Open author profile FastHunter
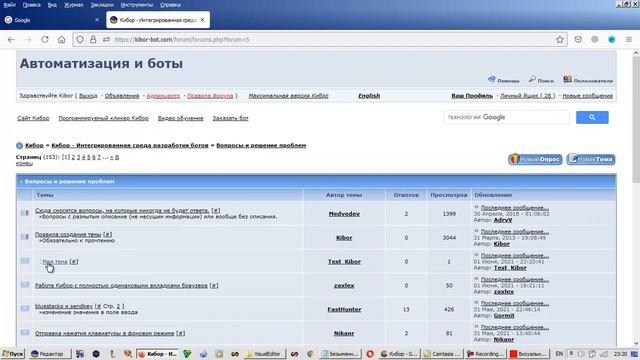 [344, 309]
